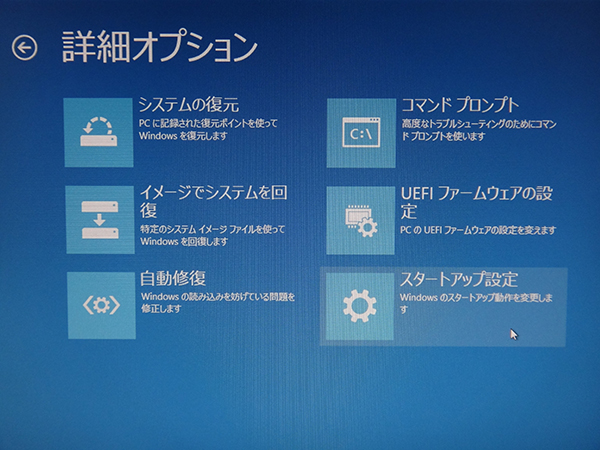This screenshot has width=600, height=450.
Task: Select the イメージでシステムを回復 drive icon tile
Action: pos(100,220)
